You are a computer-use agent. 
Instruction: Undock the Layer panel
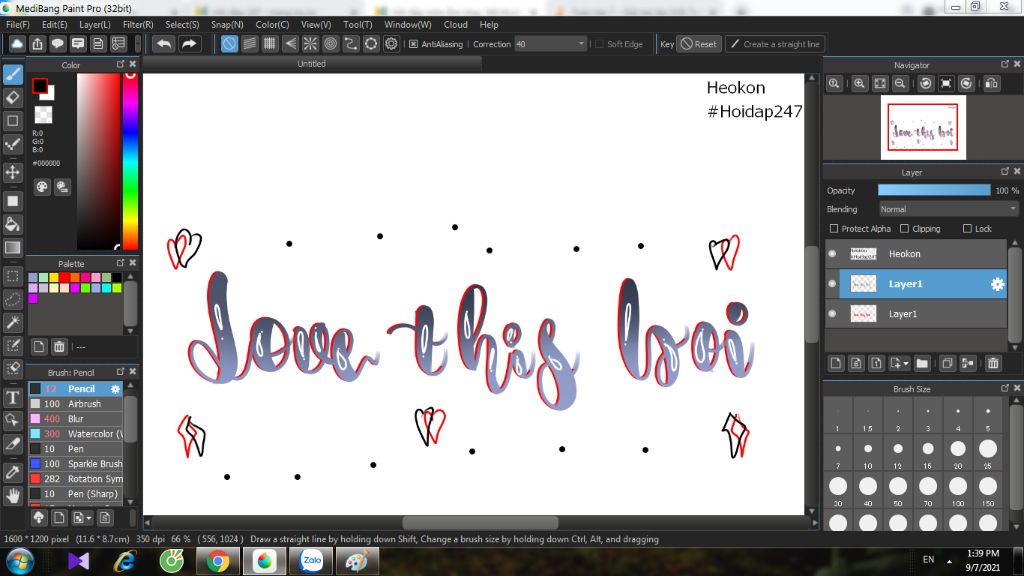(x=1004, y=171)
